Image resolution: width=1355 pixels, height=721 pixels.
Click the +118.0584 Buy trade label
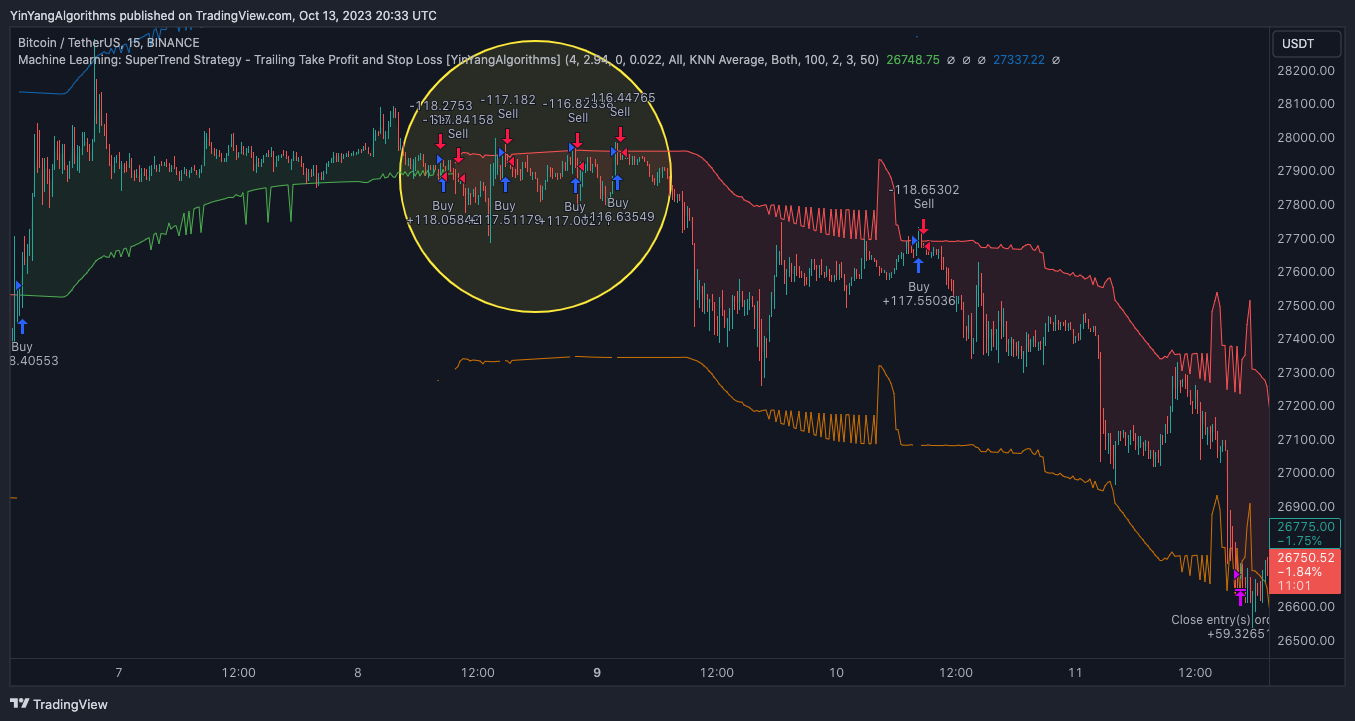pyautogui.click(x=442, y=212)
